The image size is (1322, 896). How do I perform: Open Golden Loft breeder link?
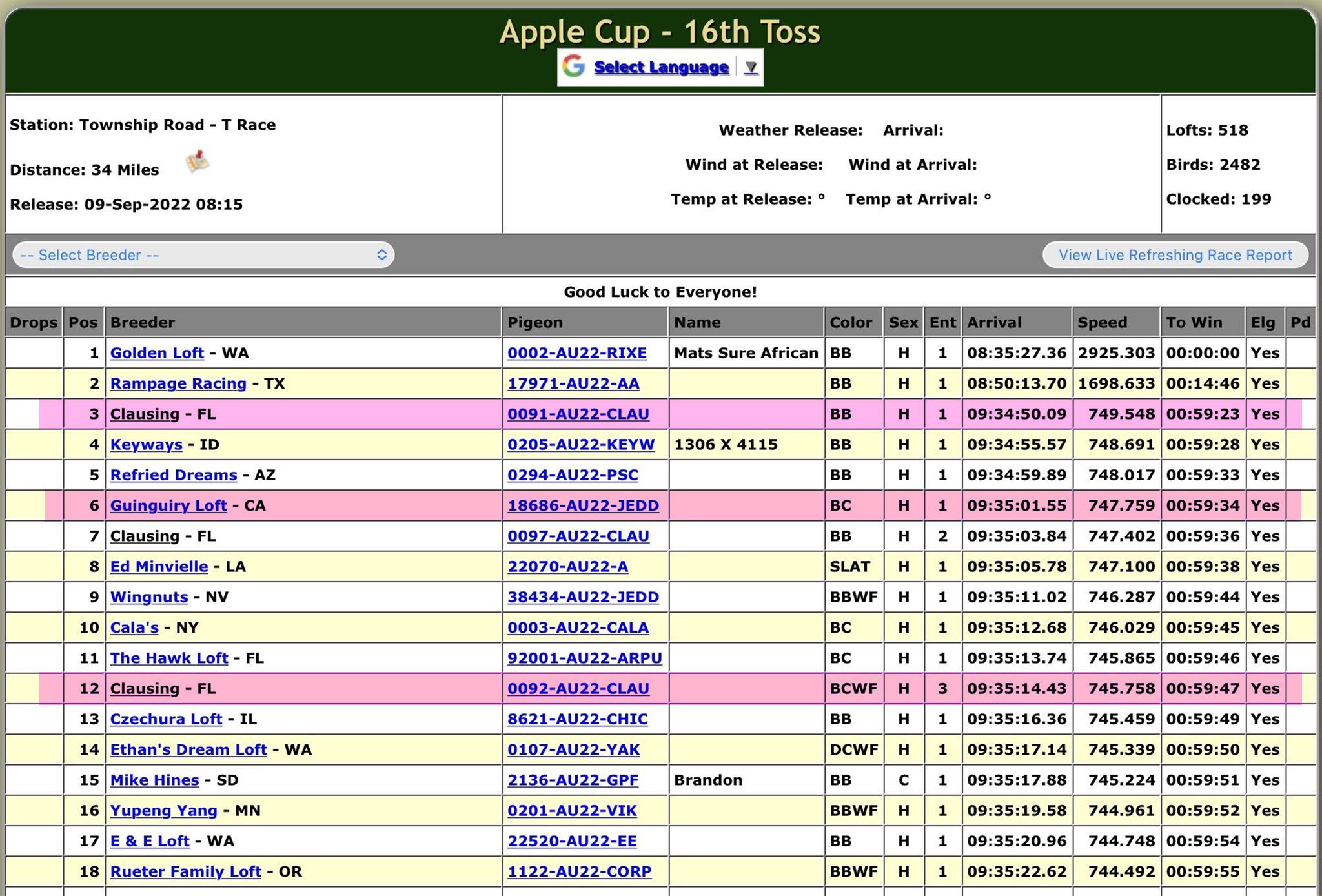pos(157,353)
